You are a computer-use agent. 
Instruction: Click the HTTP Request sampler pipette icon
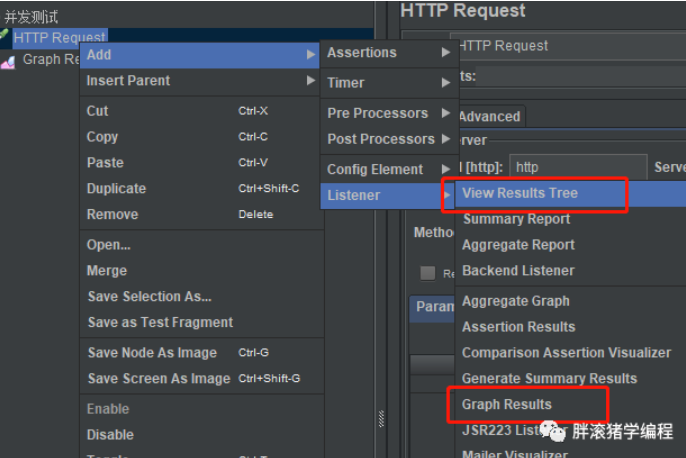5,36
